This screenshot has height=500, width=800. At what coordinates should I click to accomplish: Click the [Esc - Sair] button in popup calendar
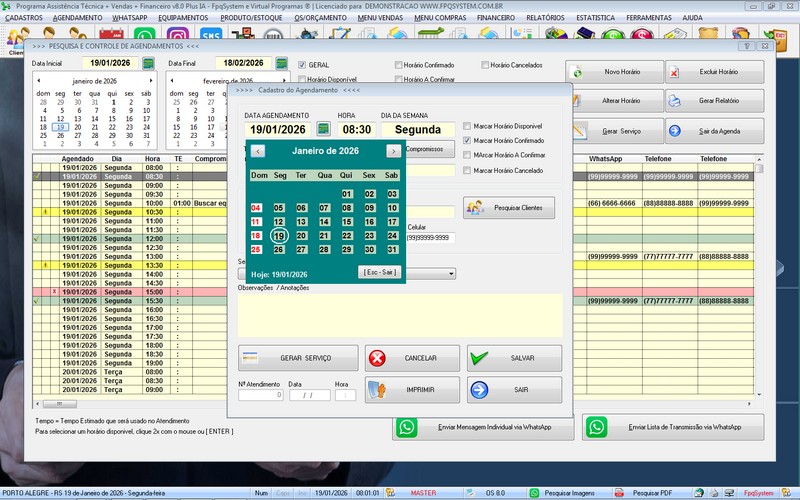click(x=380, y=272)
